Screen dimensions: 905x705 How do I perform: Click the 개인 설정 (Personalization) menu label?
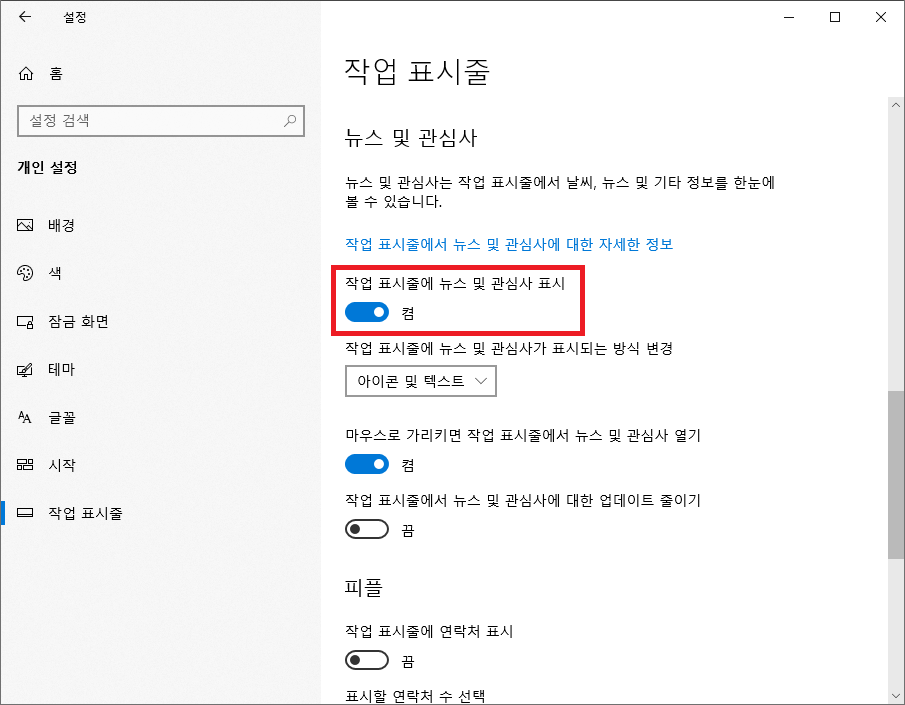click(46, 167)
